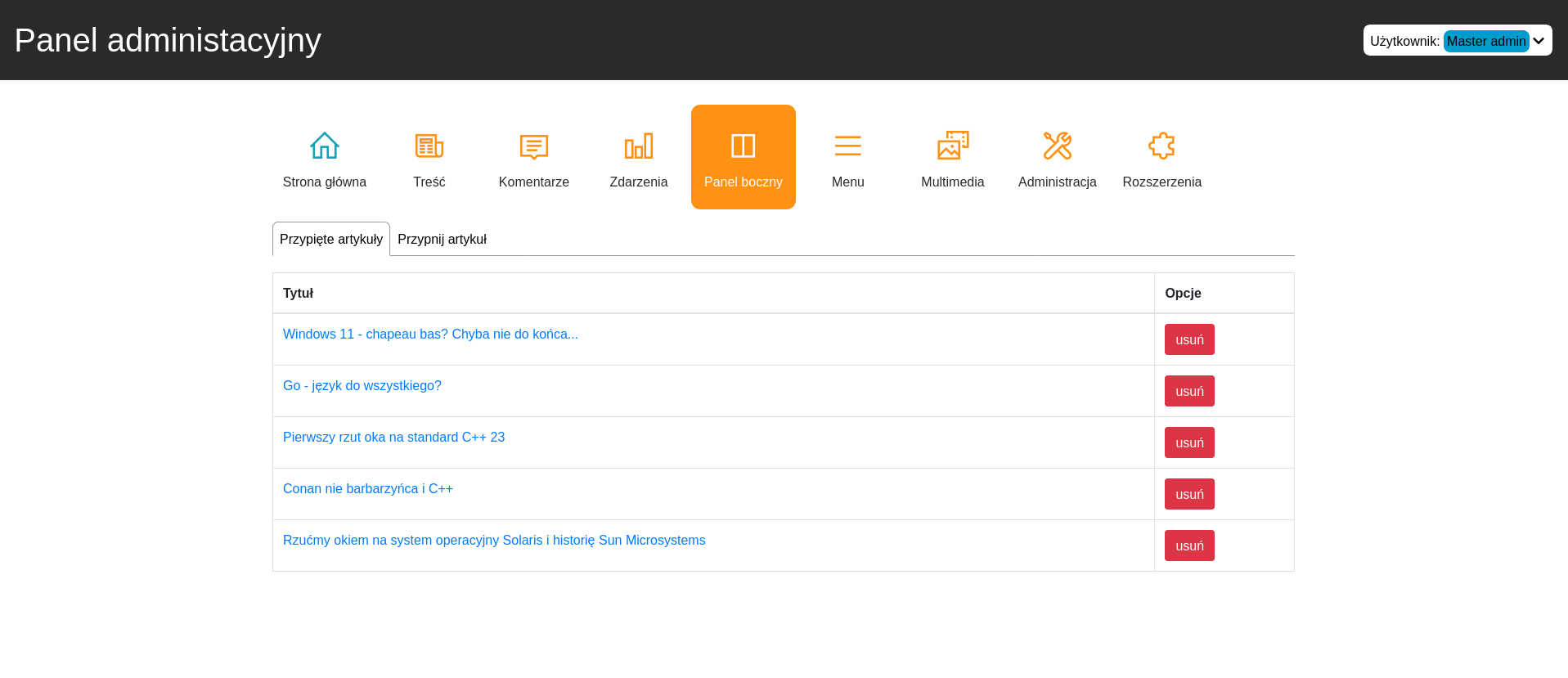Viewport: 1568px width, 678px height.
Task: Click the Administracja label
Action: tap(1058, 182)
